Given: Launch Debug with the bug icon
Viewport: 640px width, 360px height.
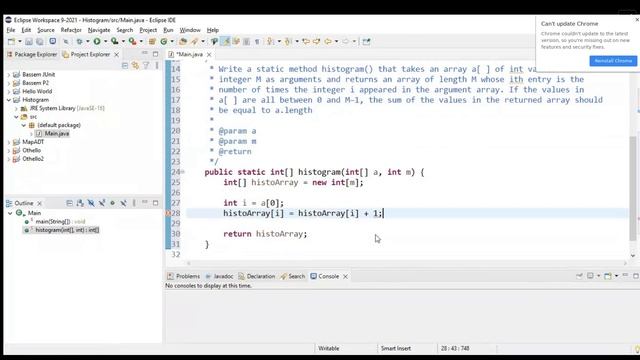Looking at the screenshot, I should [79, 41].
